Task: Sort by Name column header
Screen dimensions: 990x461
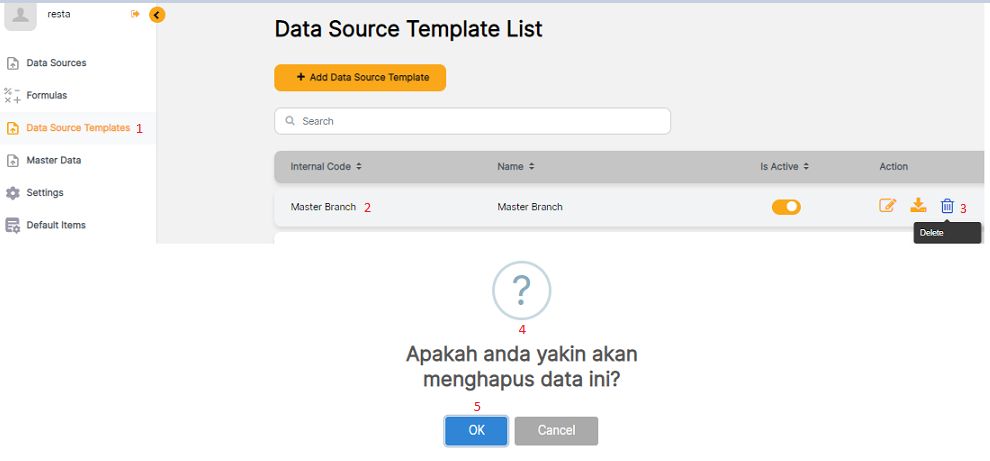Action: [x=515, y=166]
